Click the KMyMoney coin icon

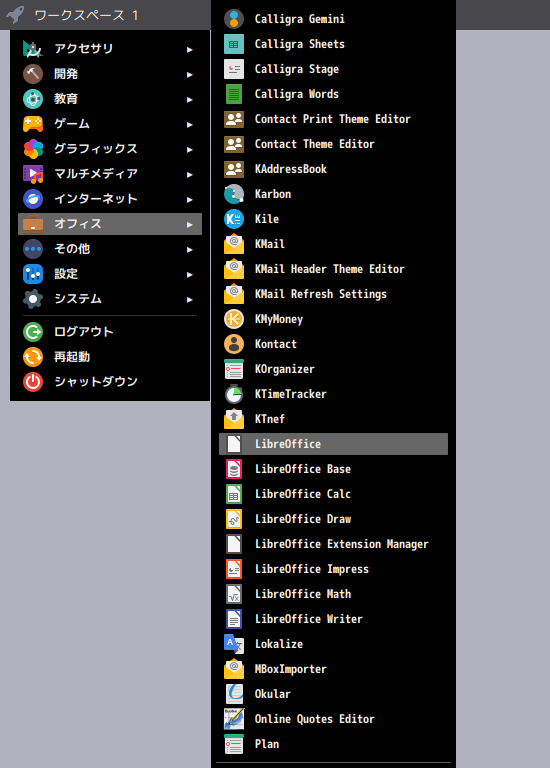coord(234,319)
